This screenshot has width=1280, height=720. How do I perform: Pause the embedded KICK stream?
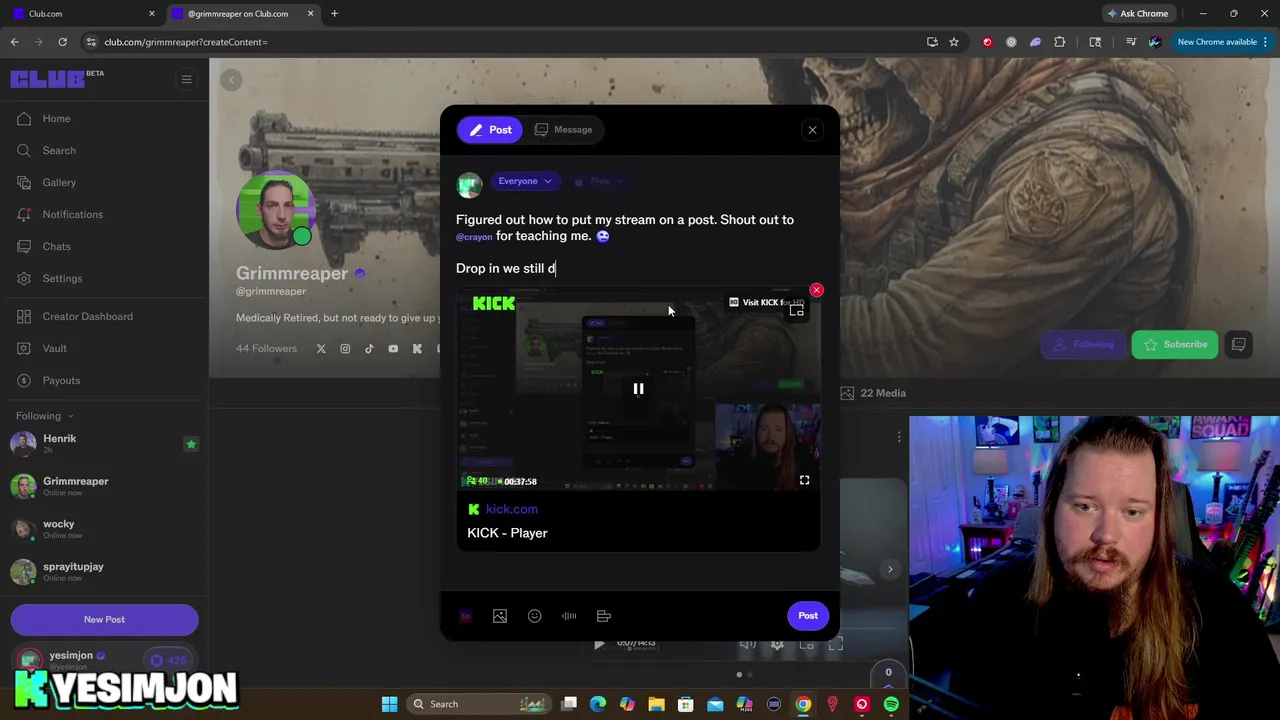click(638, 389)
